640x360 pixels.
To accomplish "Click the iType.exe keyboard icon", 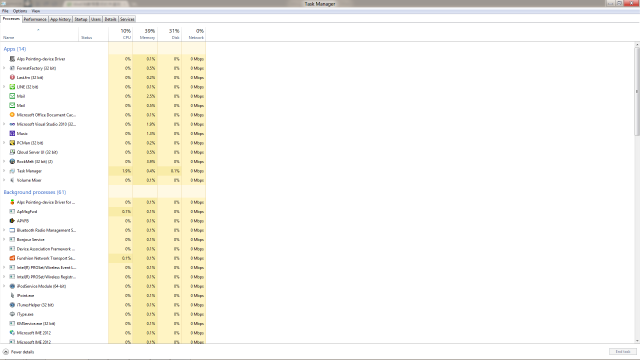I will pos(12,314).
